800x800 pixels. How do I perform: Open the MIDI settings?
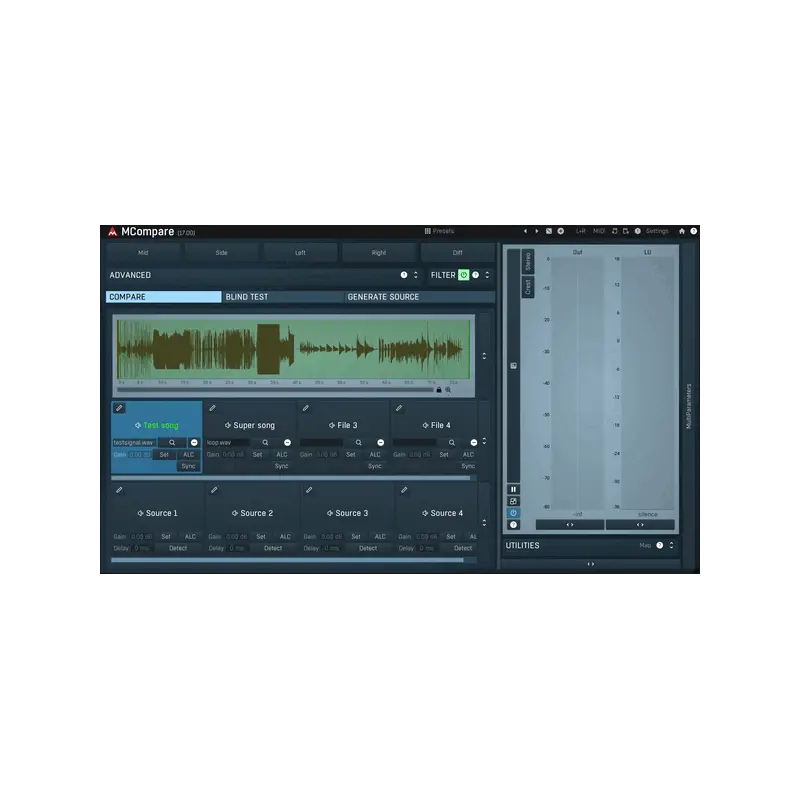coord(599,231)
